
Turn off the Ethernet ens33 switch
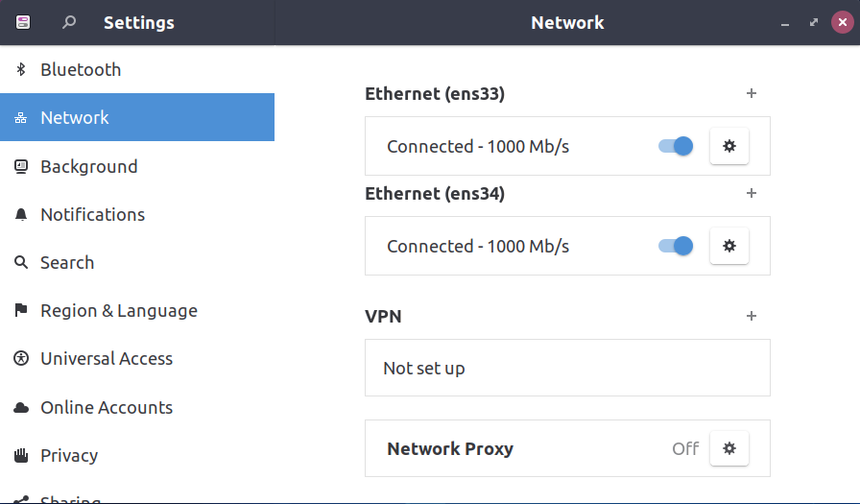coord(676,146)
